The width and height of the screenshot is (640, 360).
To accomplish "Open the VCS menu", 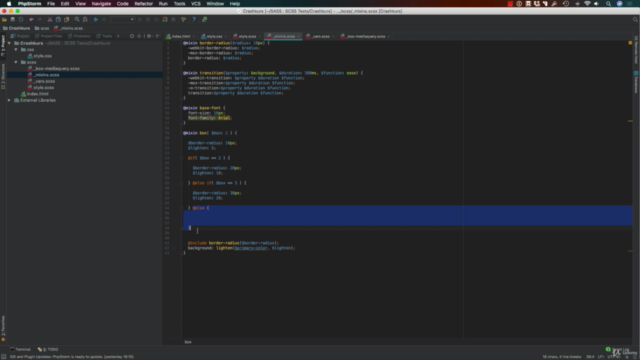I will point(196,4).
